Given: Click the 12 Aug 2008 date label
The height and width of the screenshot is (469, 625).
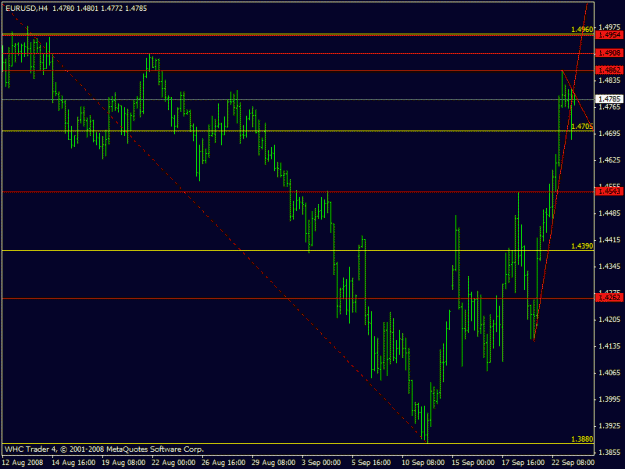Looking at the screenshot, I should pyautogui.click(x=23, y=463).
